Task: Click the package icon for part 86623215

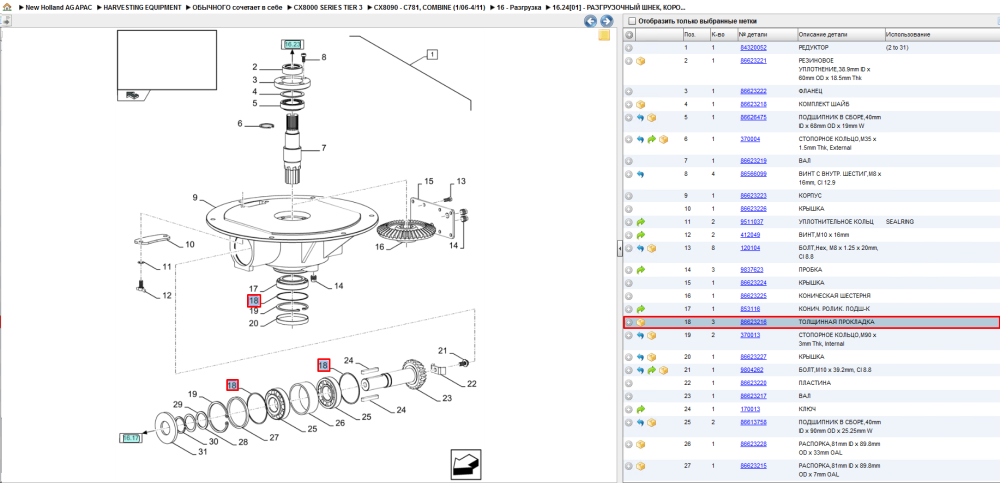Action: point(641,466)
